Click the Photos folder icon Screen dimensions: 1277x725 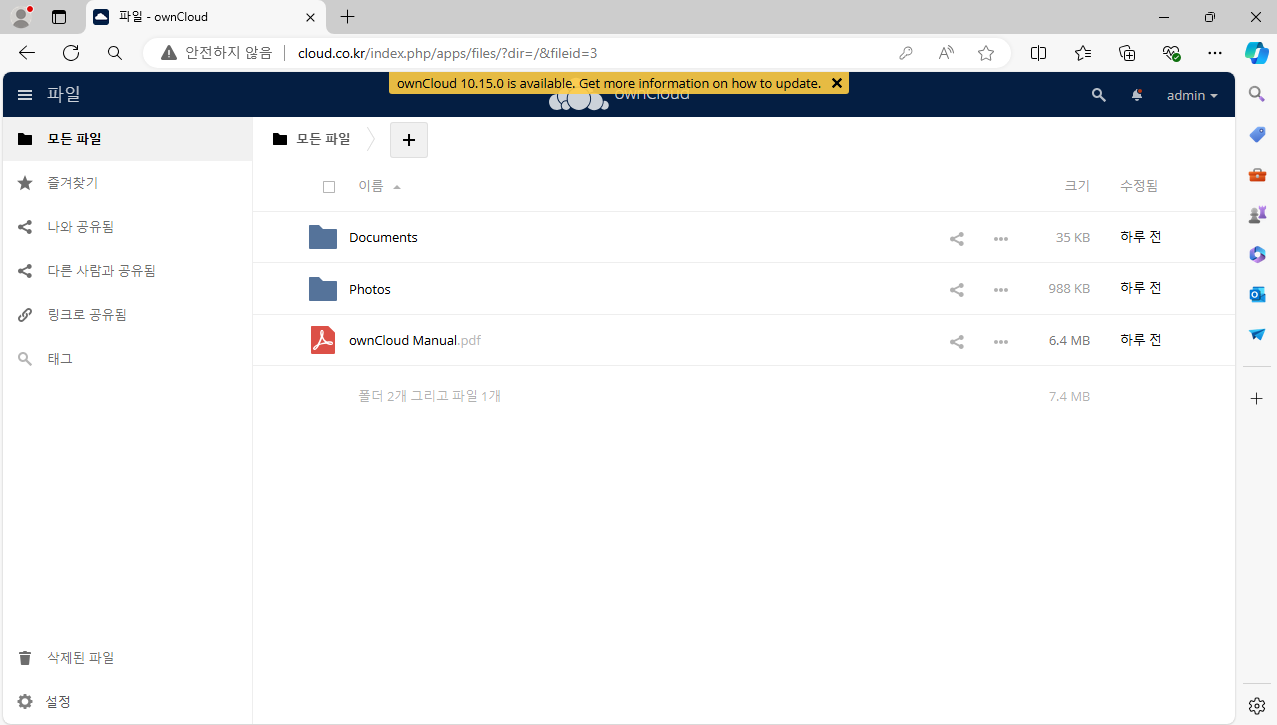(x=323, y=289)
